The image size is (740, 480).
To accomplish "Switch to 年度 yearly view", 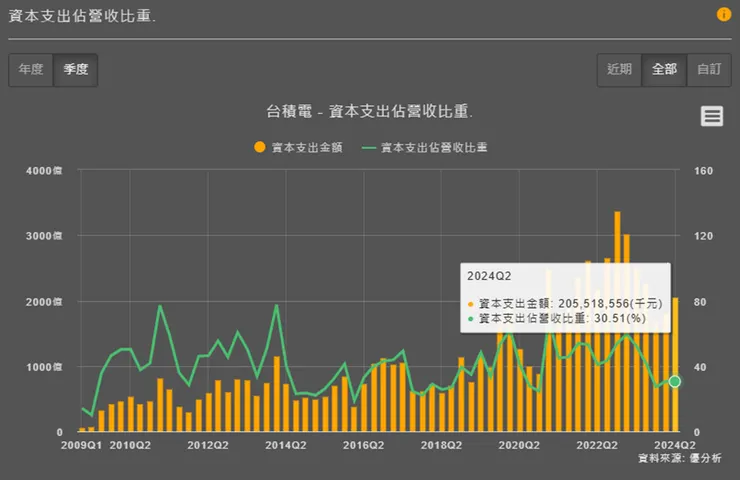I will click(31, 69).
